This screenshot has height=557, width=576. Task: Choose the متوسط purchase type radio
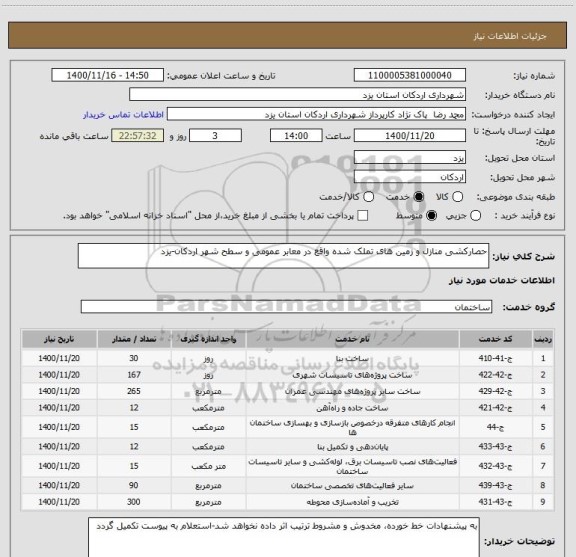tap(431, 216)
